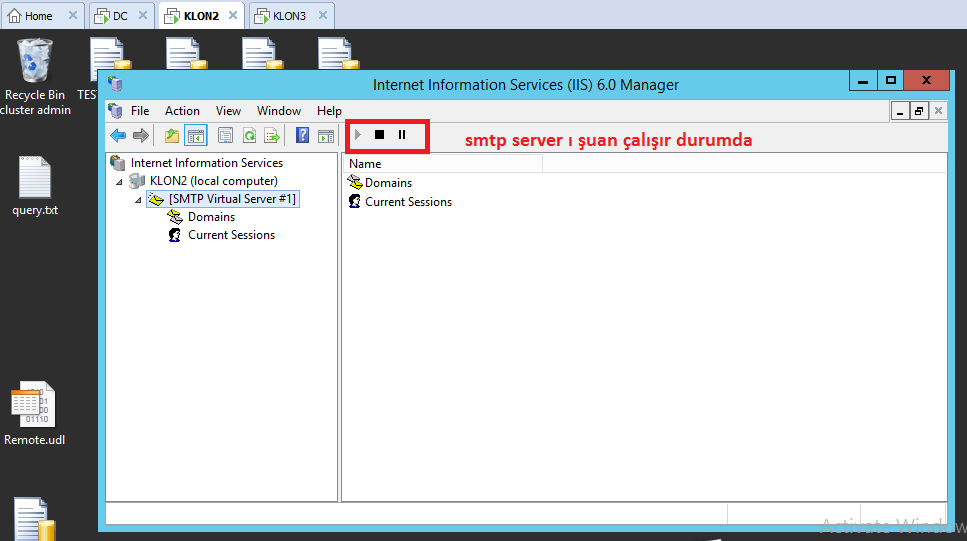Switch to the KLON3 tab
Viewport: 967px width, 541px height.
pos(288,16)
